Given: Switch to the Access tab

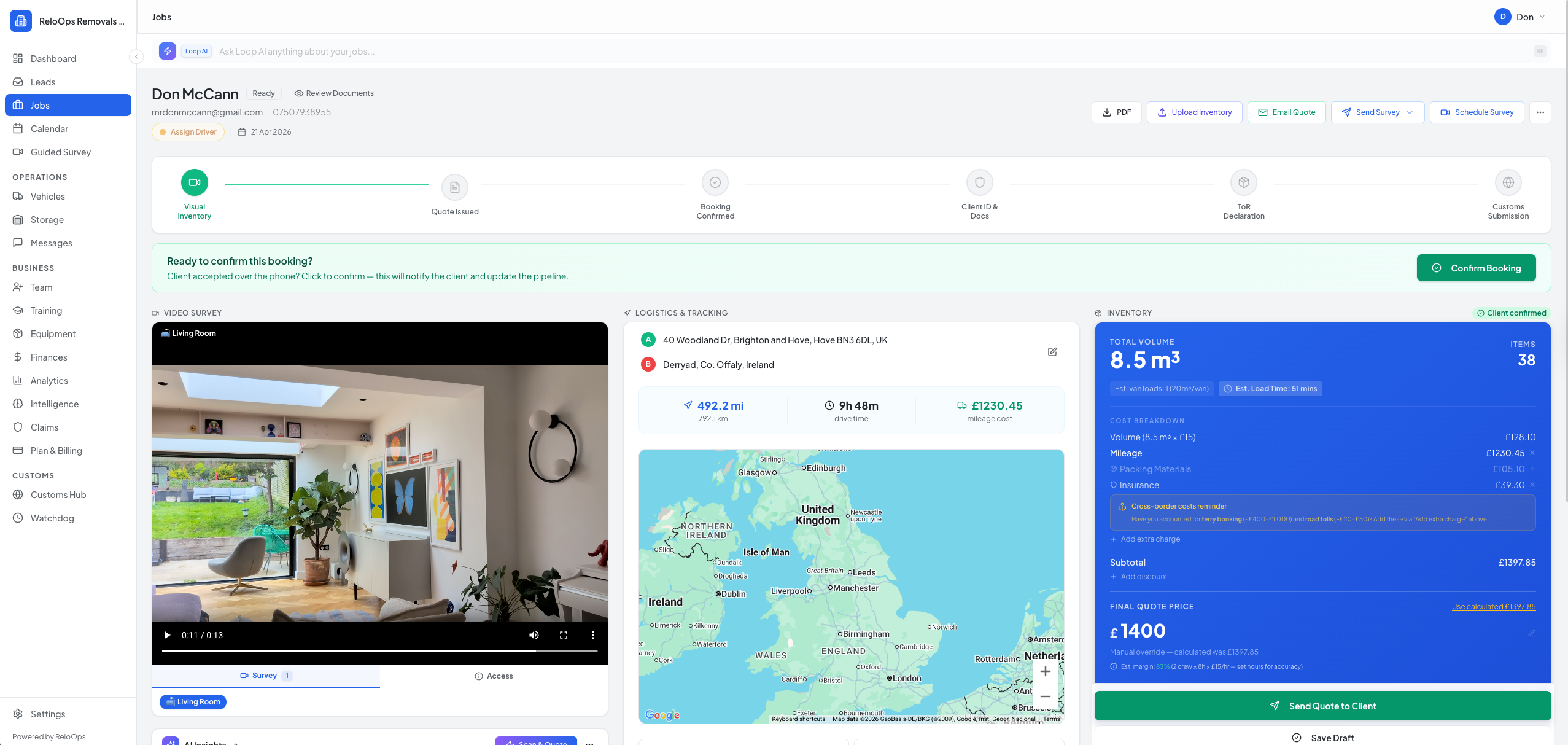Looking at the screenshot, I should point(494,676).
